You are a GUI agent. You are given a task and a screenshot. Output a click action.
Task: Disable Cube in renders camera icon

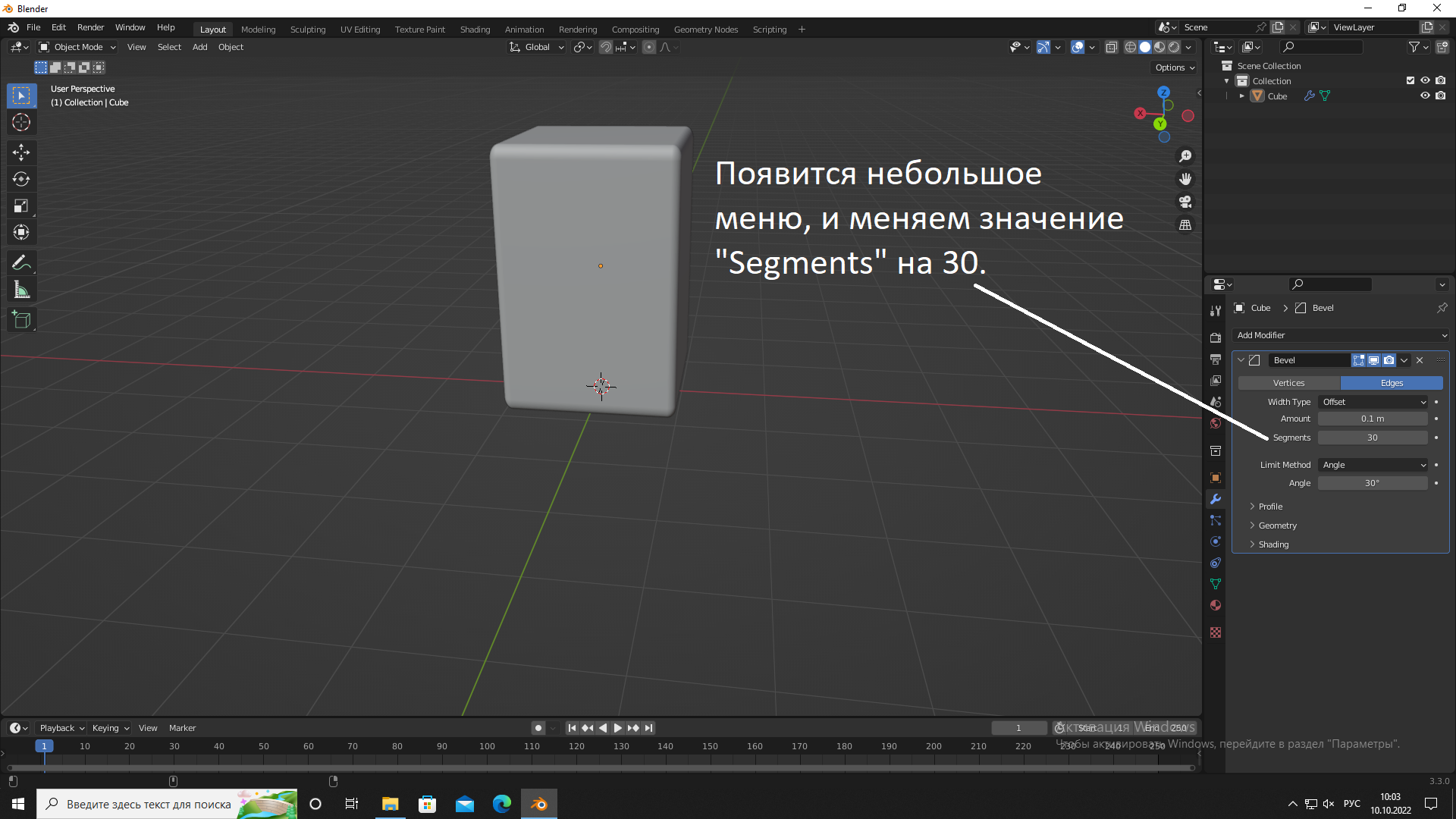click(1440, 96)
